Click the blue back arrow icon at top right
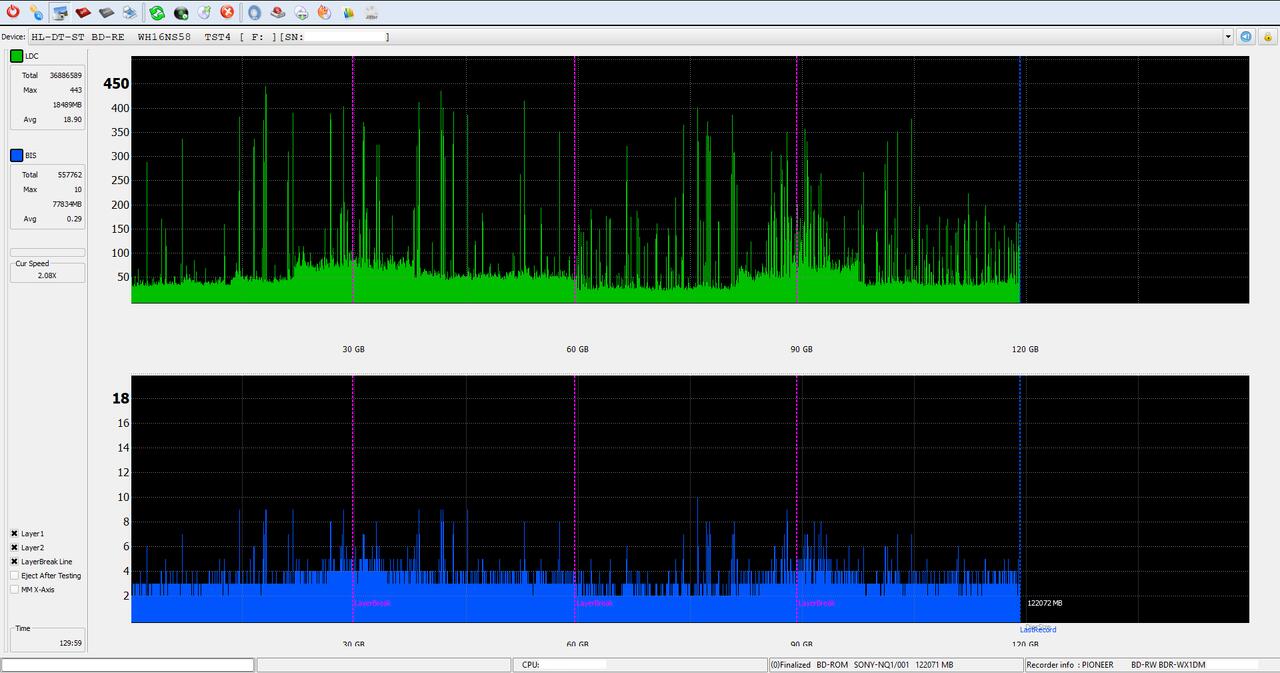 tap(1246, 36)
